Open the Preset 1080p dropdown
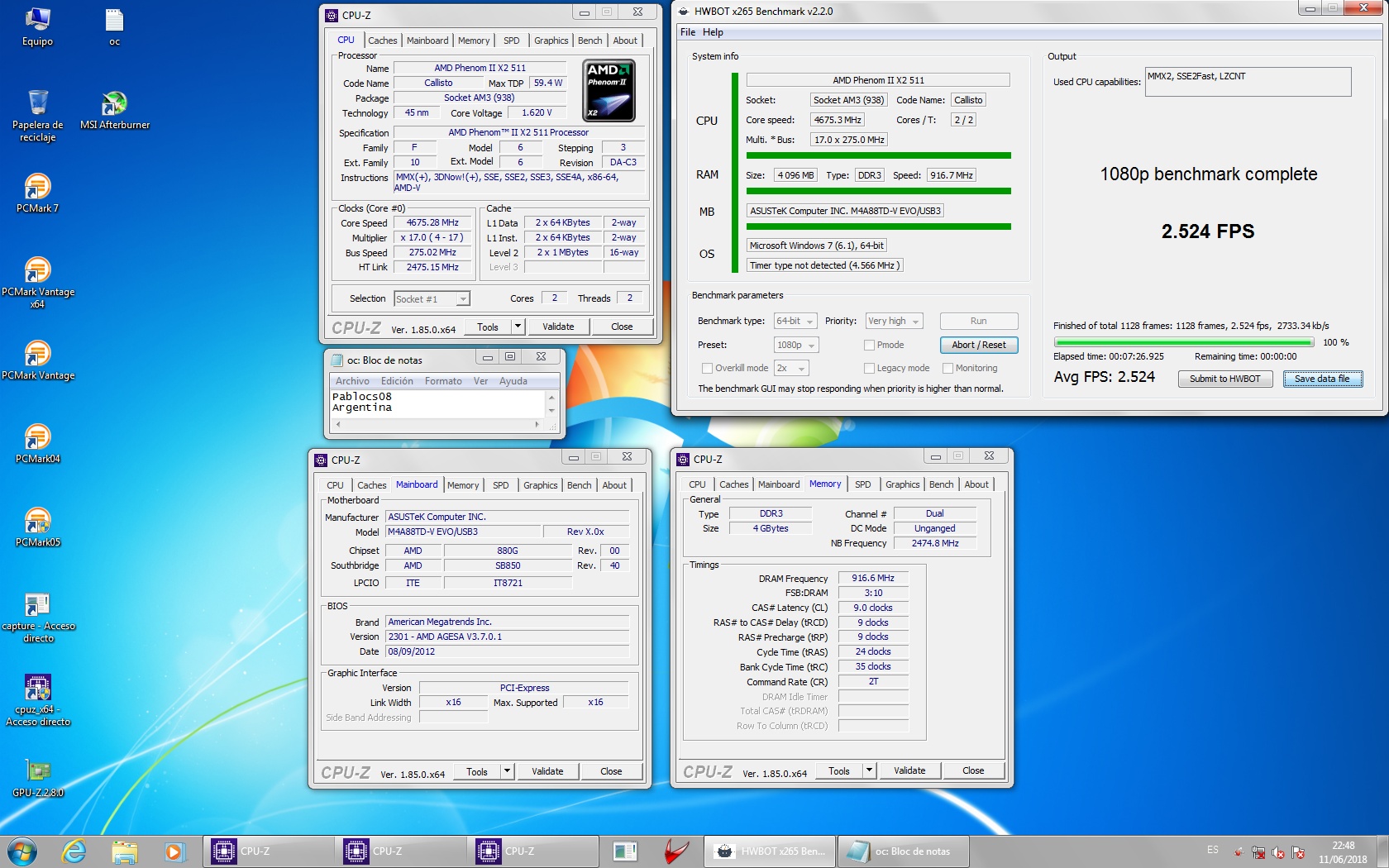This screenshot has width=1389, height=868. [796, 346]
